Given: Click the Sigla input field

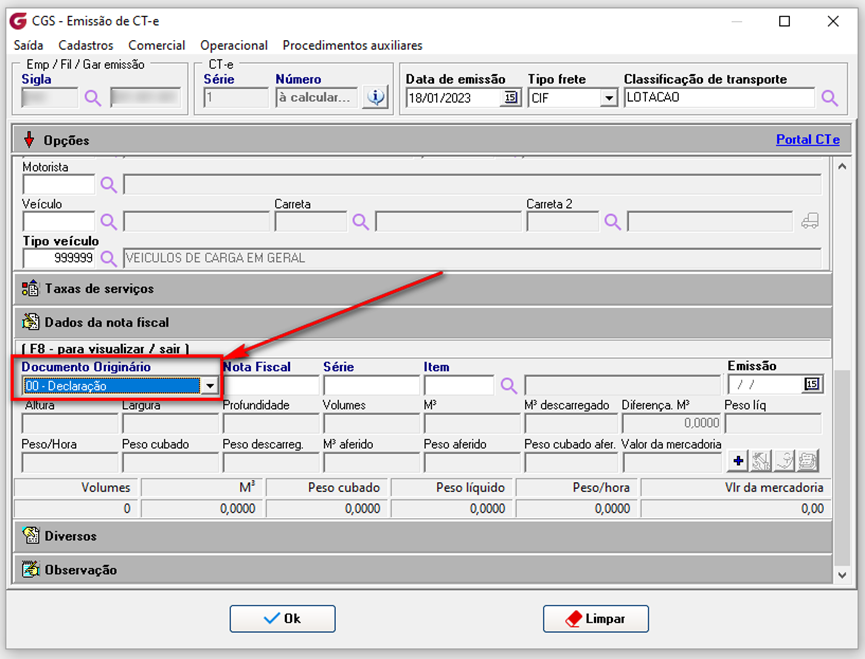Looking at the screenshot, I should (x=50, y=98).
